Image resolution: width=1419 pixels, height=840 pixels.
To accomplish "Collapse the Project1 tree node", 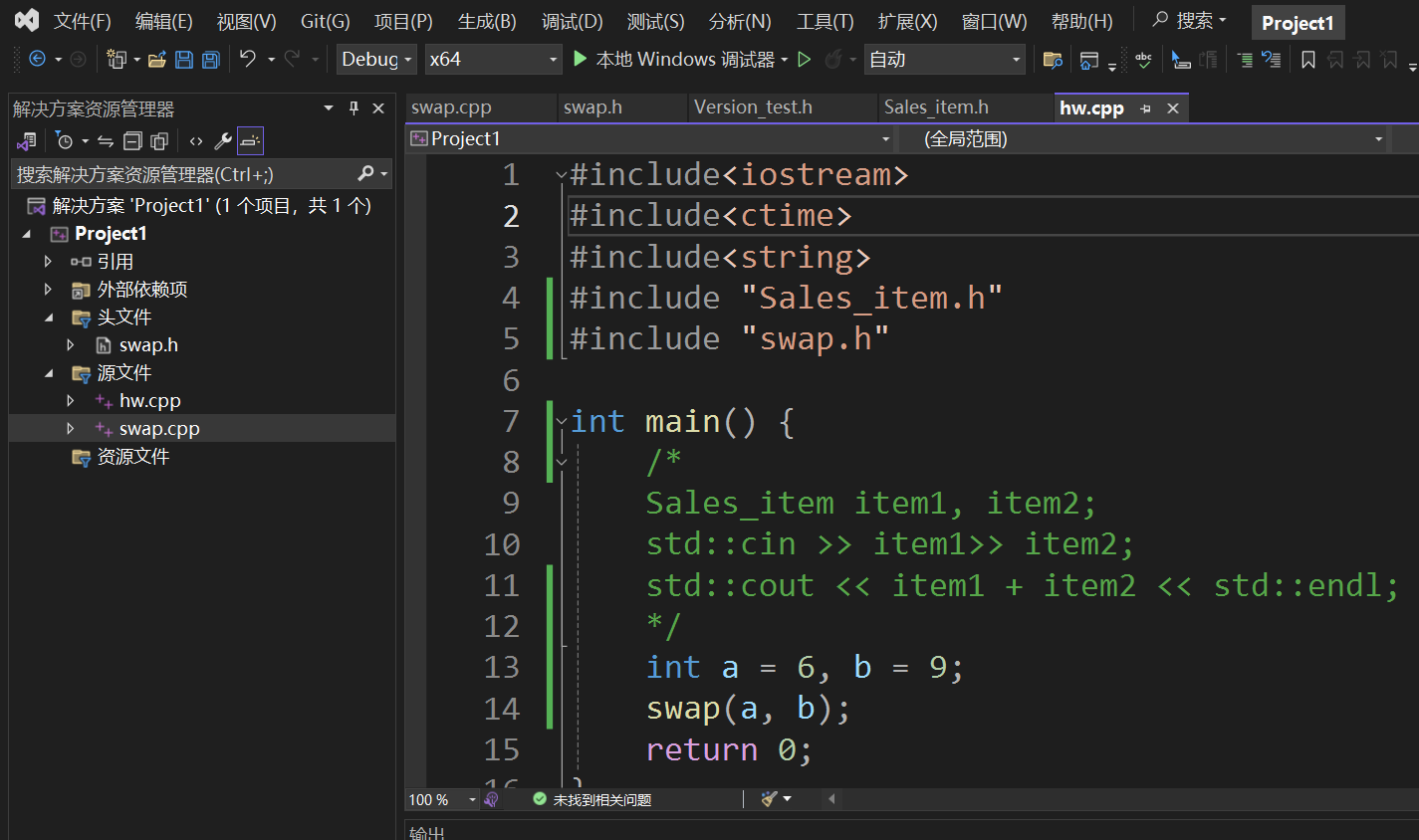I will (x=27, y=234).
